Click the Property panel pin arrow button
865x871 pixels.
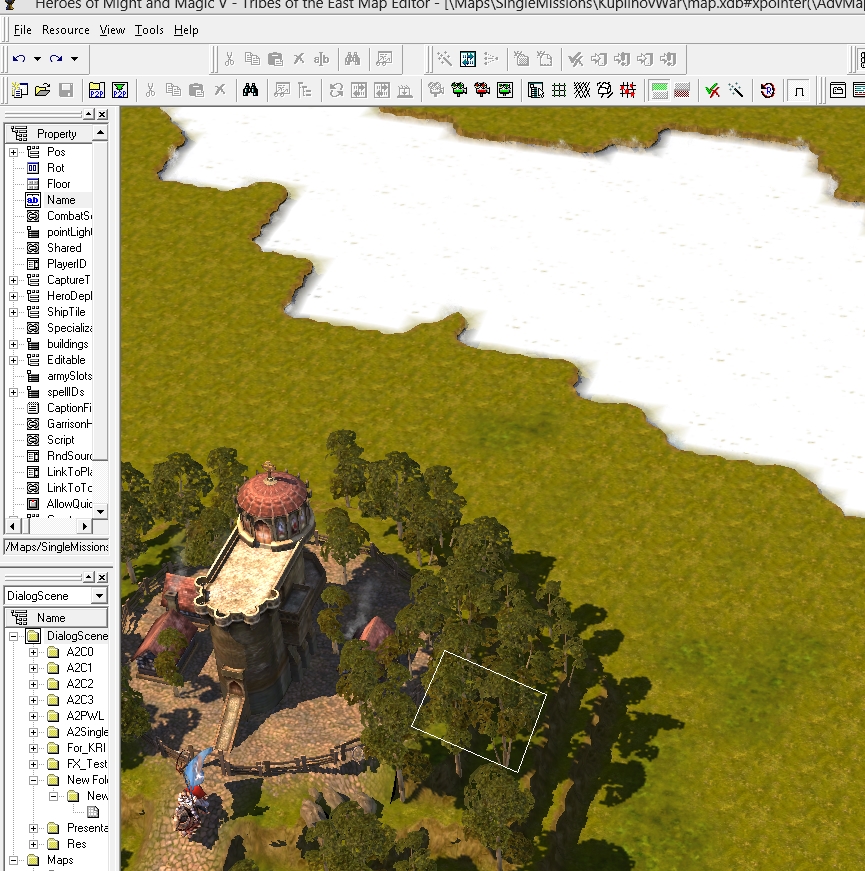pyautogui.click(x=89, y=114)
